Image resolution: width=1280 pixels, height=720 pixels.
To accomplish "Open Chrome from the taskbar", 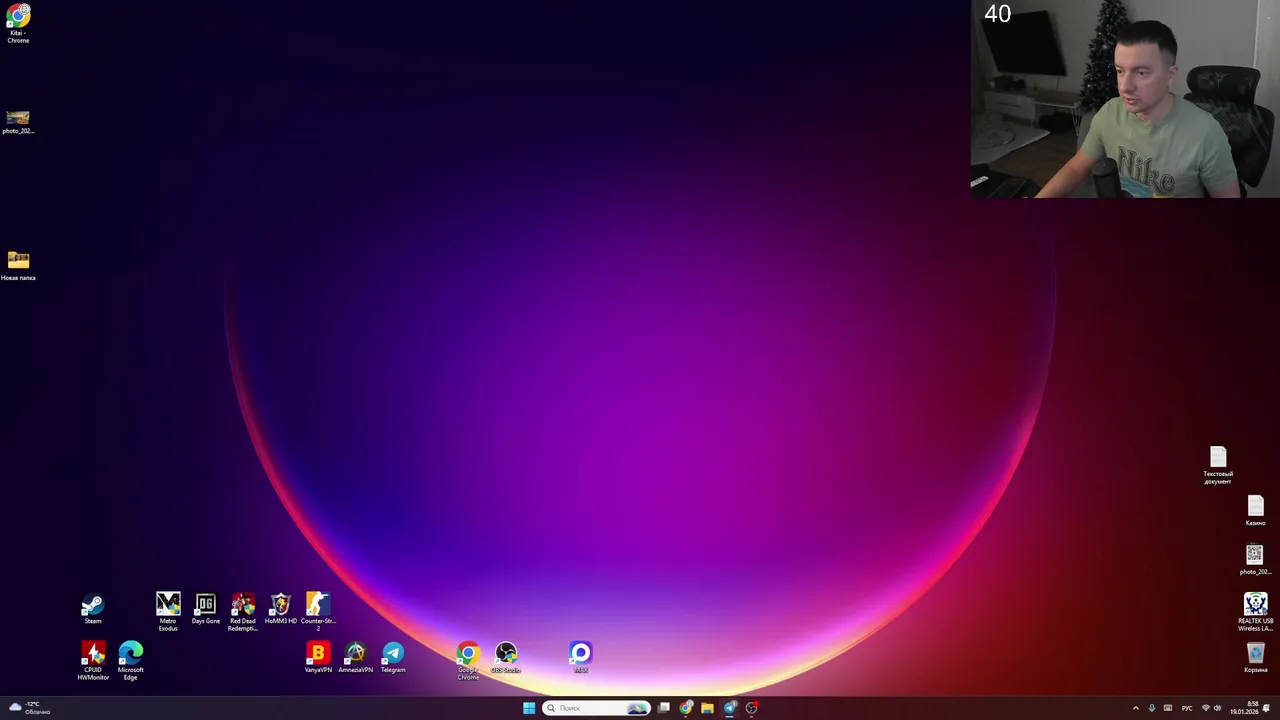I will coord(686,708).
